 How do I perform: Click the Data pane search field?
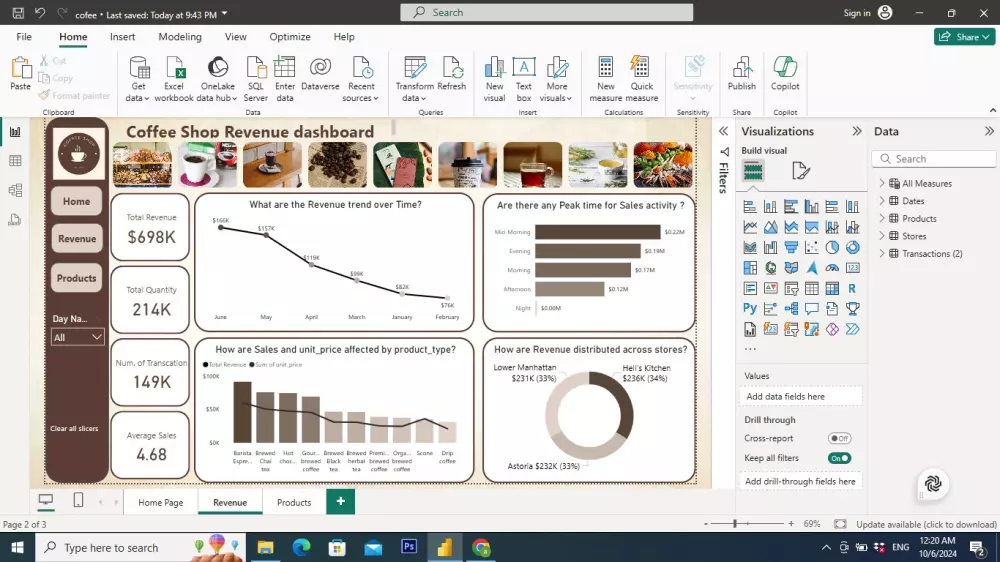934,159
